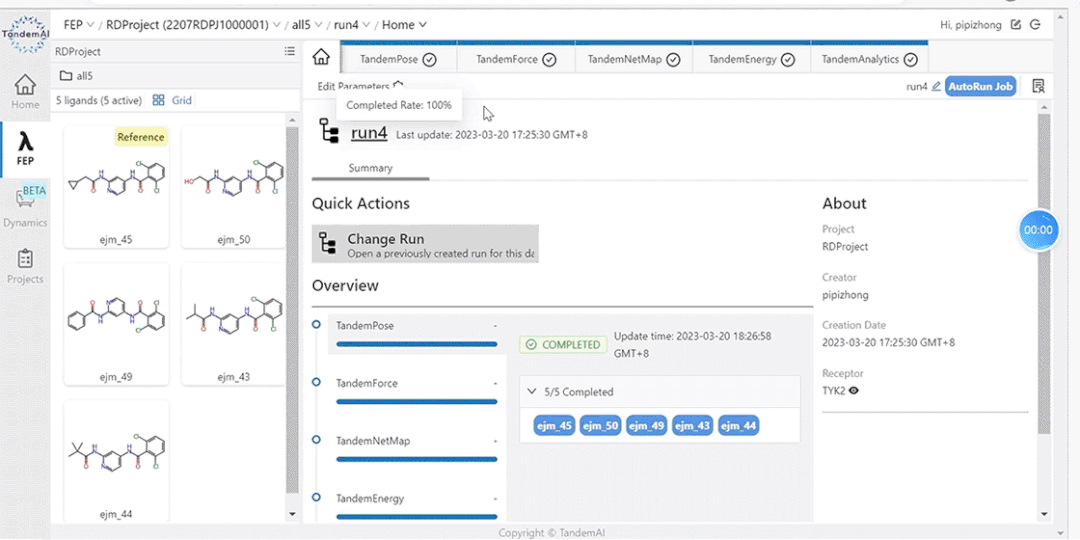Open the Home page in left sidebar
Viewport: 1080px width, 540px height.
[25, 92]
